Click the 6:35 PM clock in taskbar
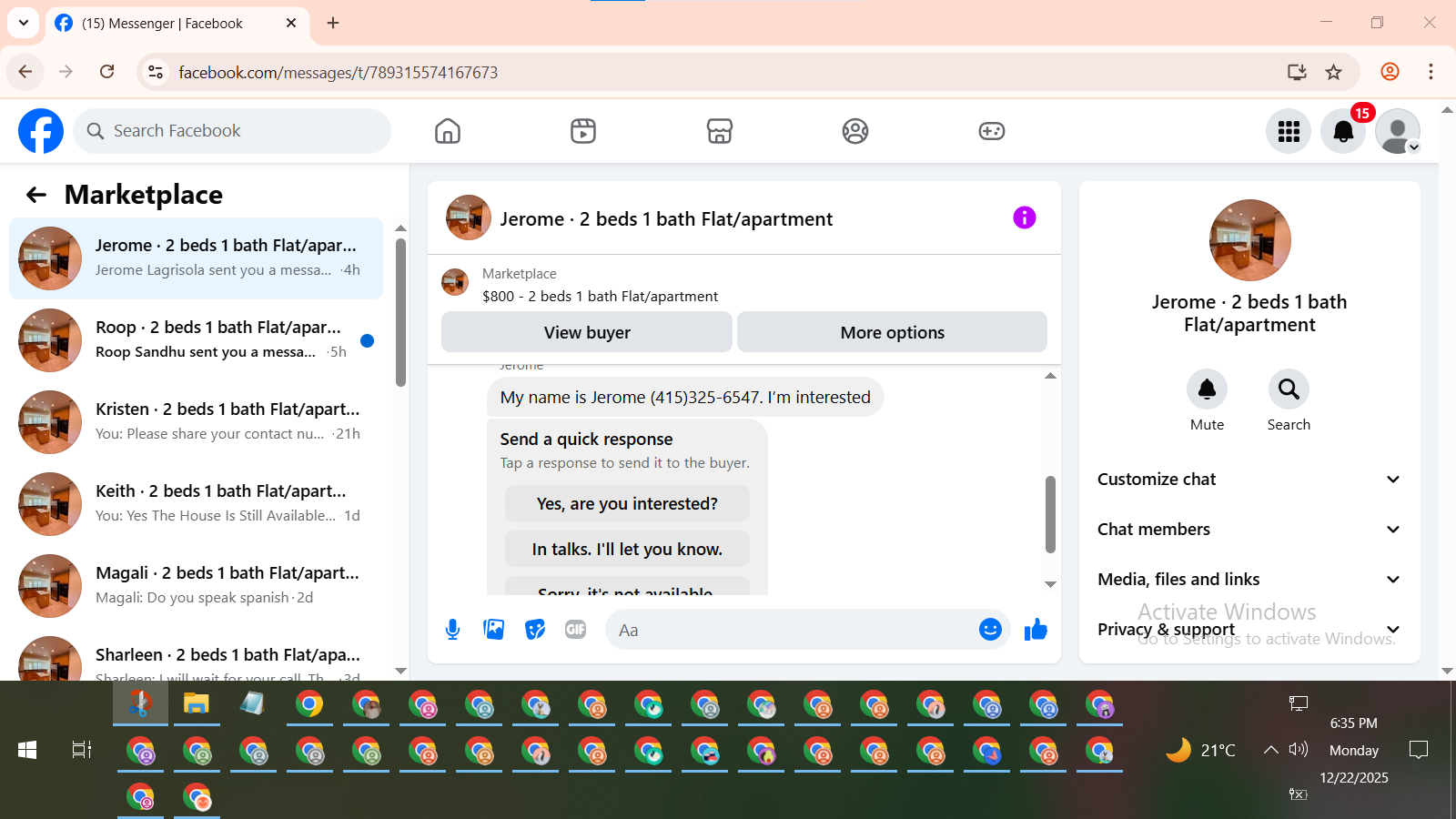 click(1353, 723)
